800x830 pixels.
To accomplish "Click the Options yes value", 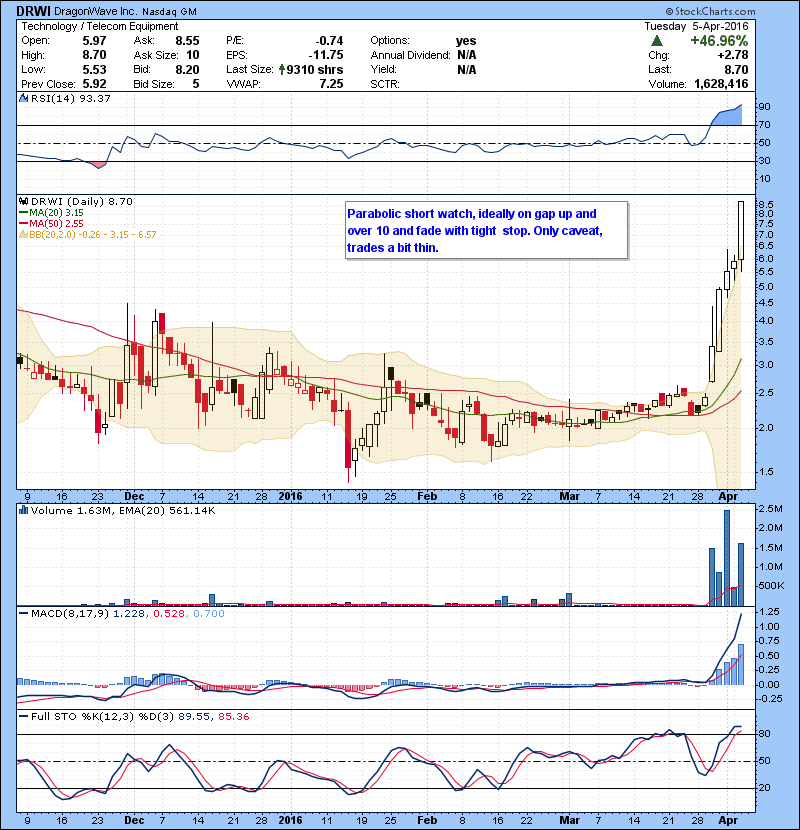I will [x=466, y=41].
